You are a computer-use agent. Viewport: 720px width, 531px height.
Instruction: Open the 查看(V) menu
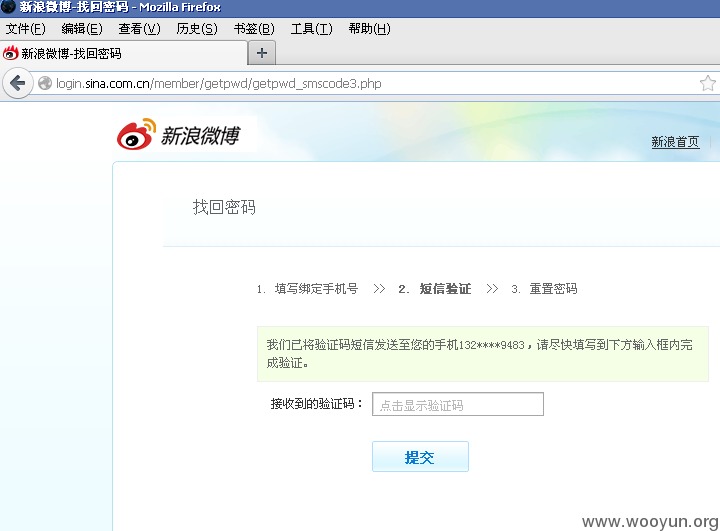139,29
